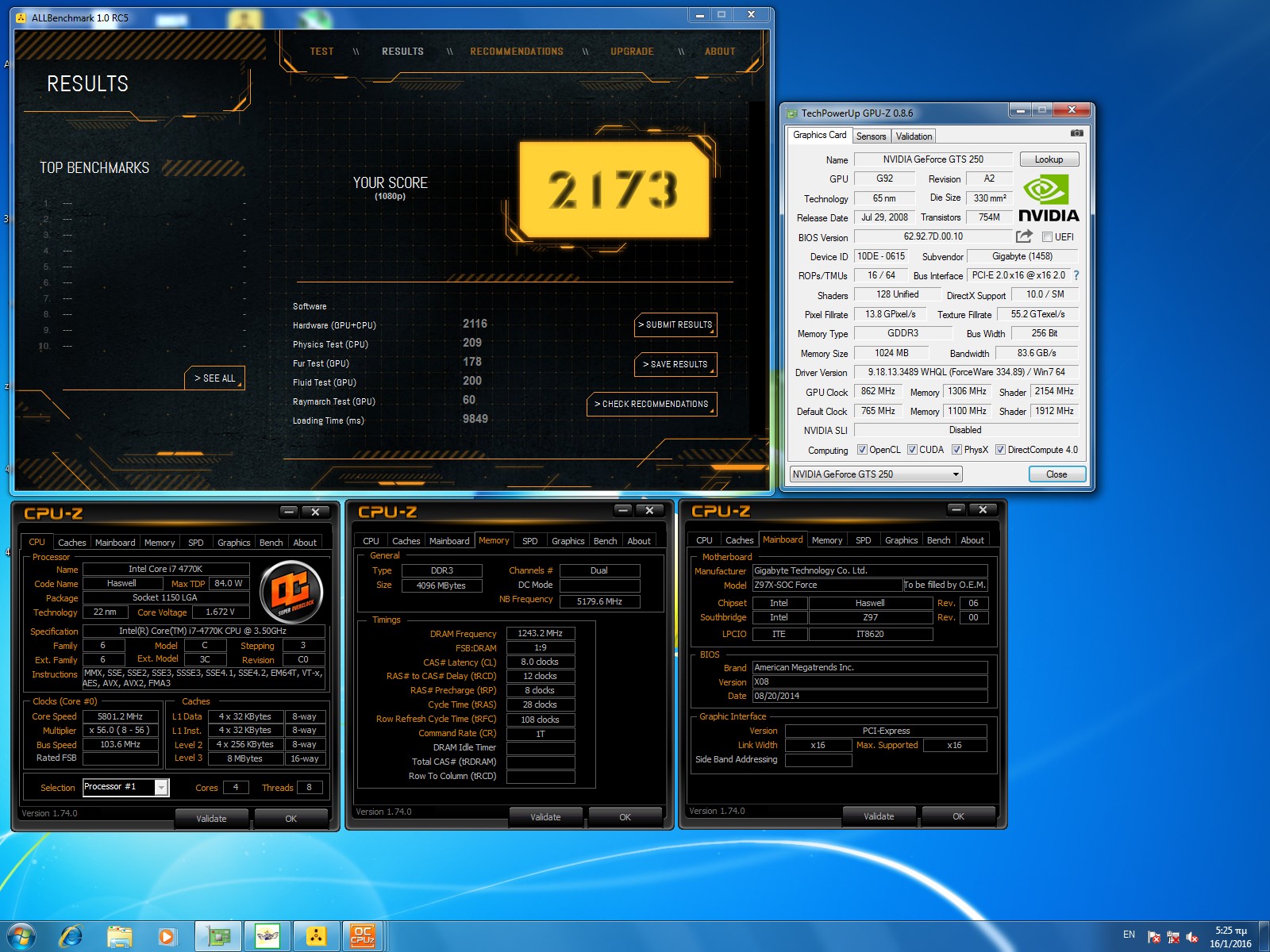The height and width of the screenshot is (952, 1270).
Task: Click Validate in the first CPU-Z window
Action: tap(211, 819)
